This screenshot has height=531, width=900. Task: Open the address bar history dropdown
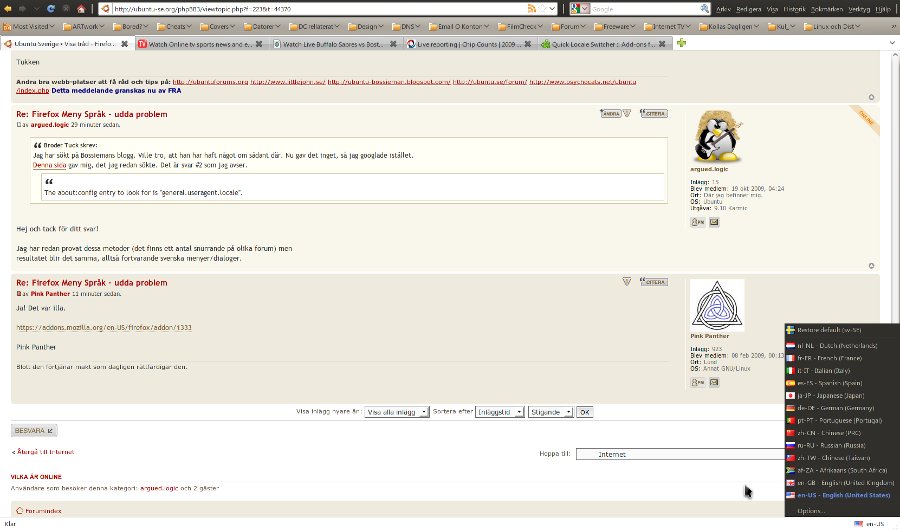pos(552,9)
